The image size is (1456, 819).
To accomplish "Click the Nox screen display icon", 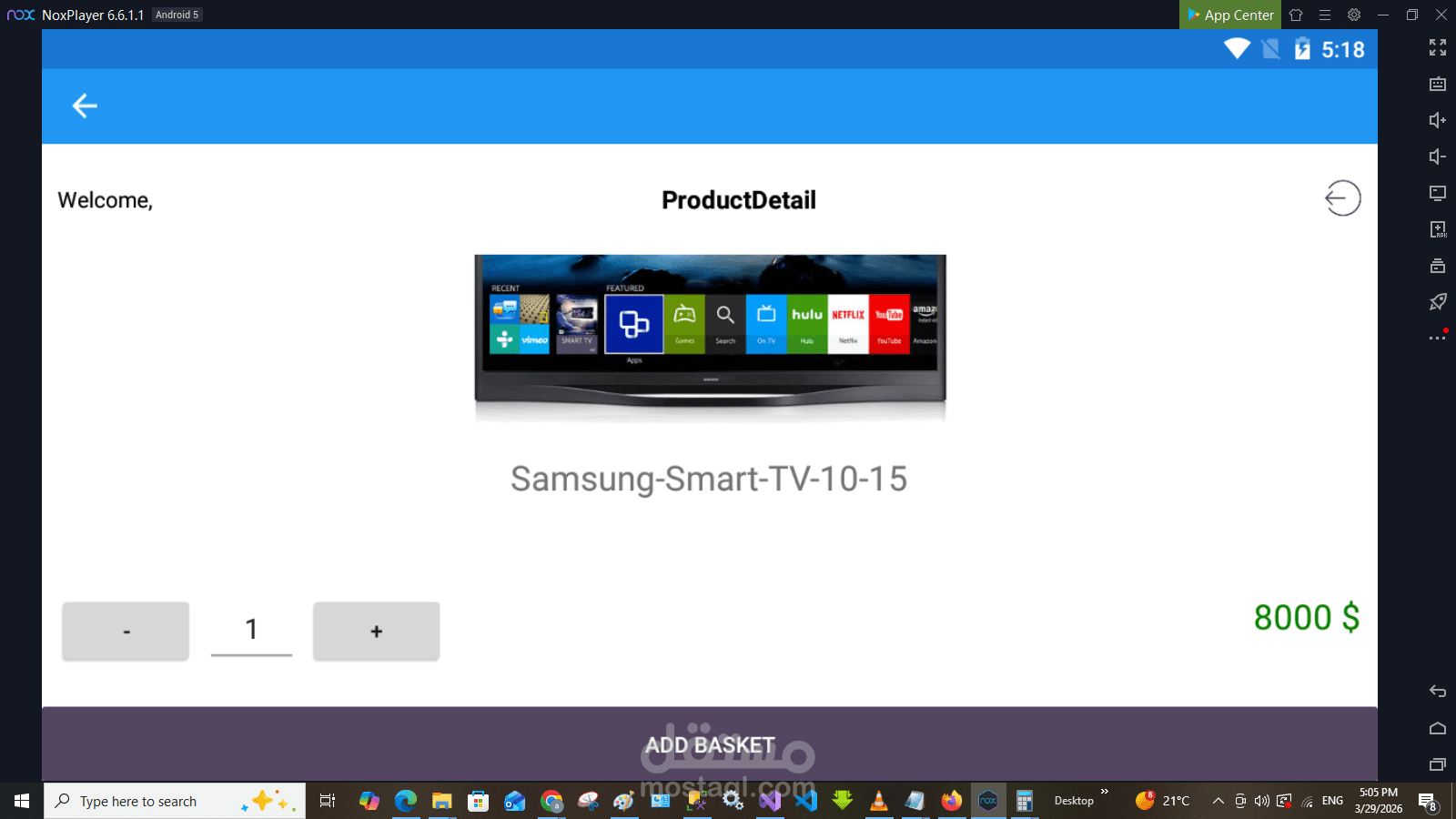I will tap(1438, 193).
